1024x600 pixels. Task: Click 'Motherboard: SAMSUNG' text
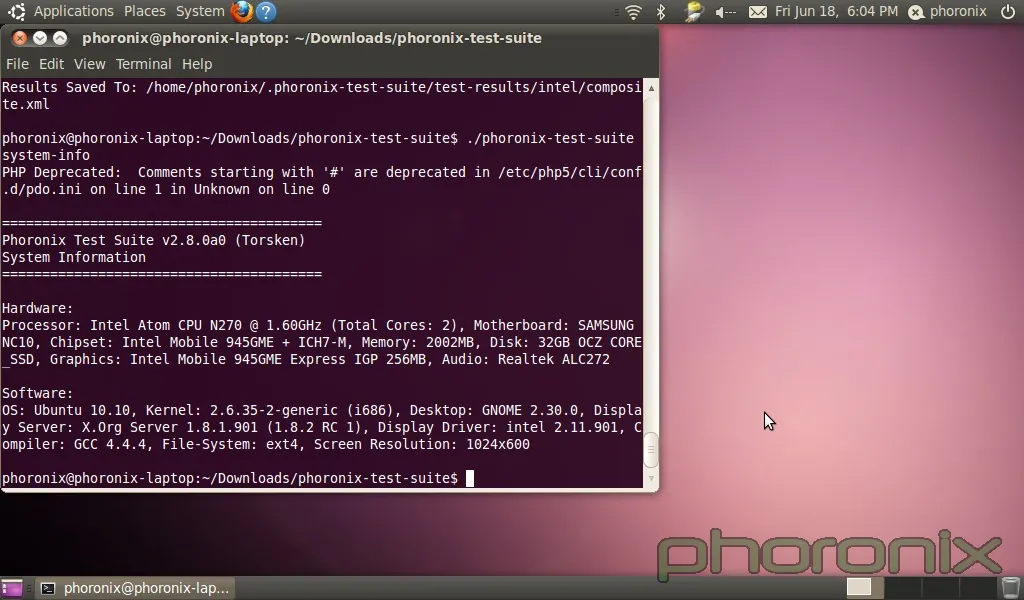[553, 325]
